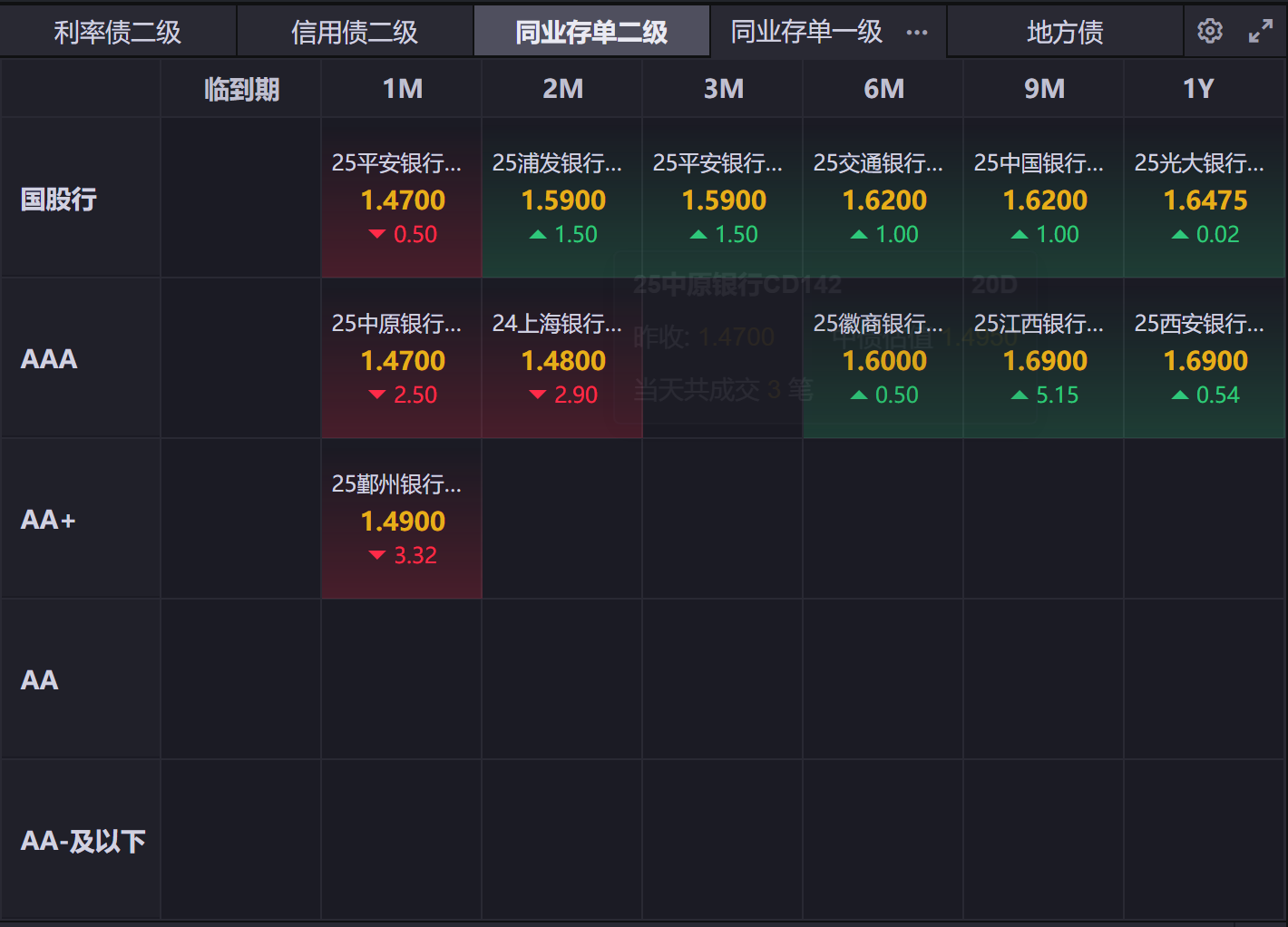This screenshot has width=1288, height=927.
Task: Click the 1M column header
Action: tap(402, 89)
